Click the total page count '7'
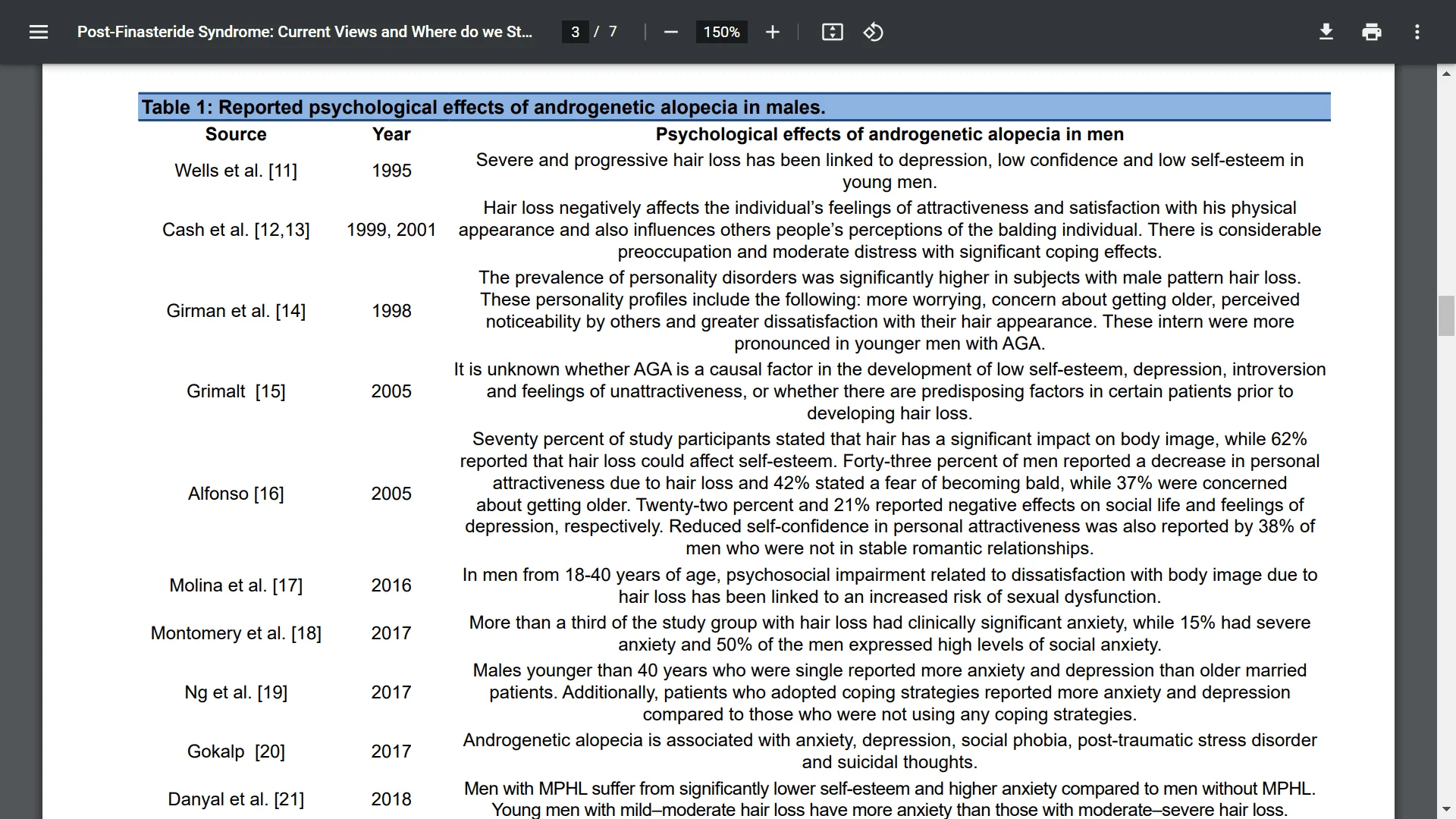Viewport: 1456px width, 819px height. pyautogui.click(x=613, y=32)
